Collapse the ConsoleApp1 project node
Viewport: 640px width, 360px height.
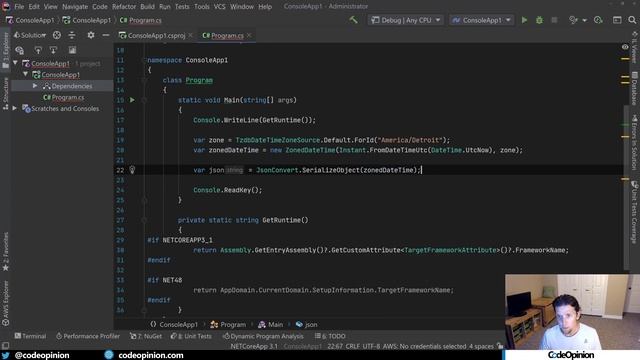(26, 75)
